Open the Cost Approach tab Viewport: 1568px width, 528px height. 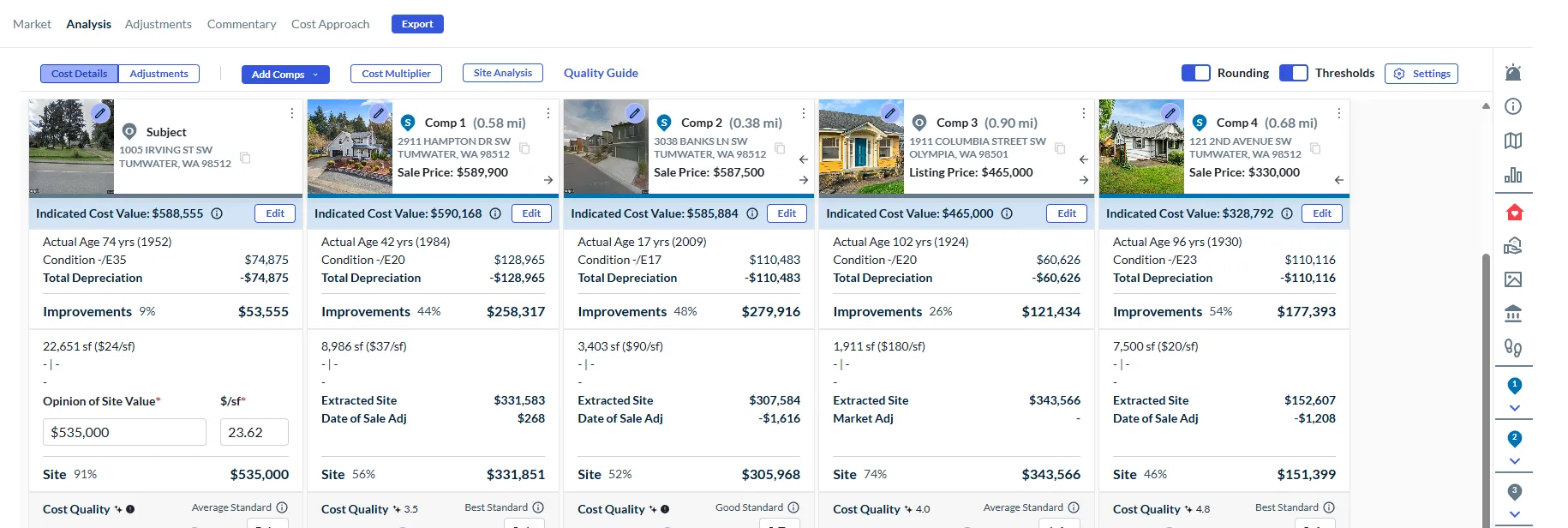(331, 24)
